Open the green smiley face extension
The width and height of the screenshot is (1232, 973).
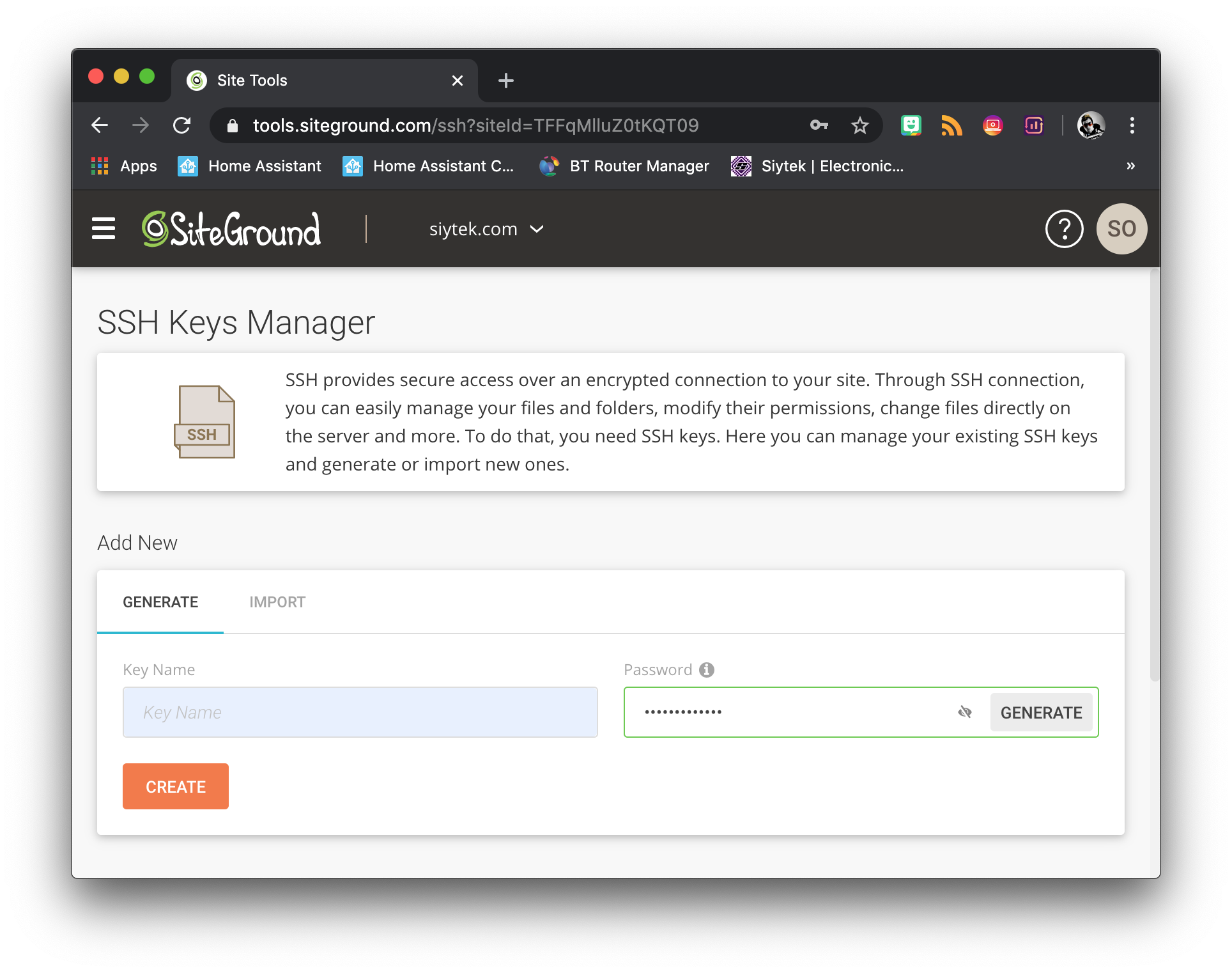point(911,125)
